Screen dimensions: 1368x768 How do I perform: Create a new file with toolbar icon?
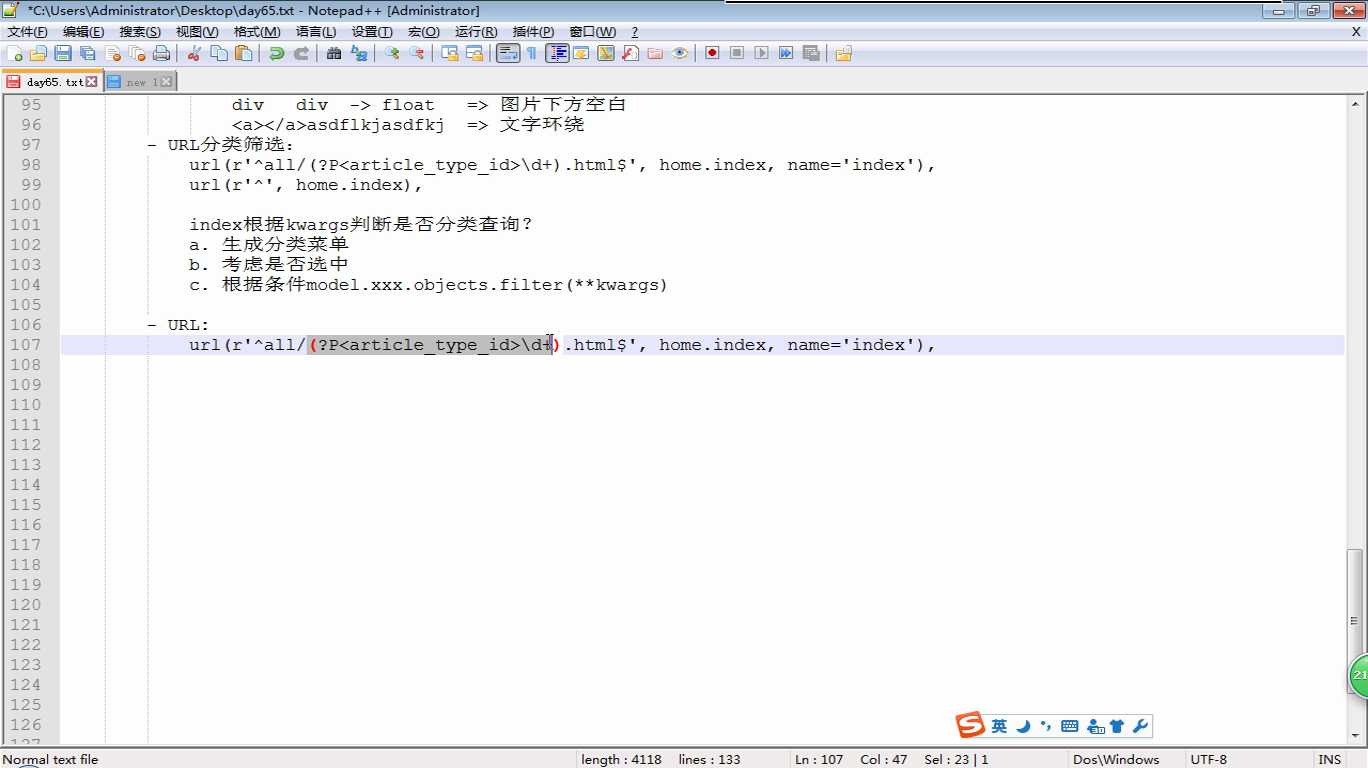pyautogui.click(x=15, y=53)
